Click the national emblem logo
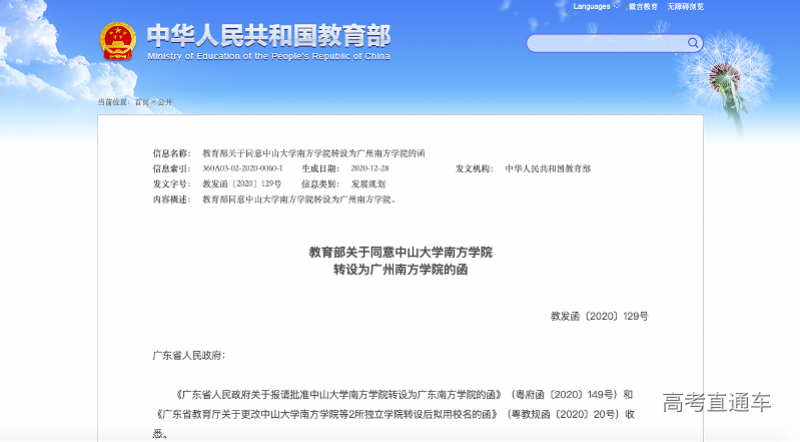The height and width of the screenshot is (442, 800). click(118, 41)
